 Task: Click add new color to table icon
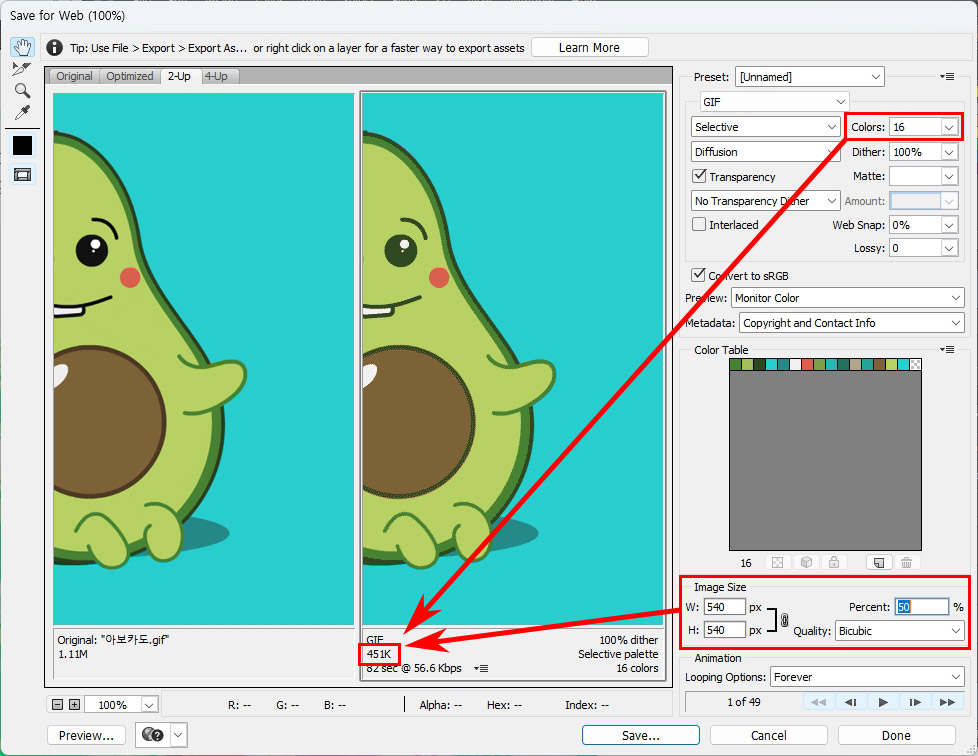879,563
